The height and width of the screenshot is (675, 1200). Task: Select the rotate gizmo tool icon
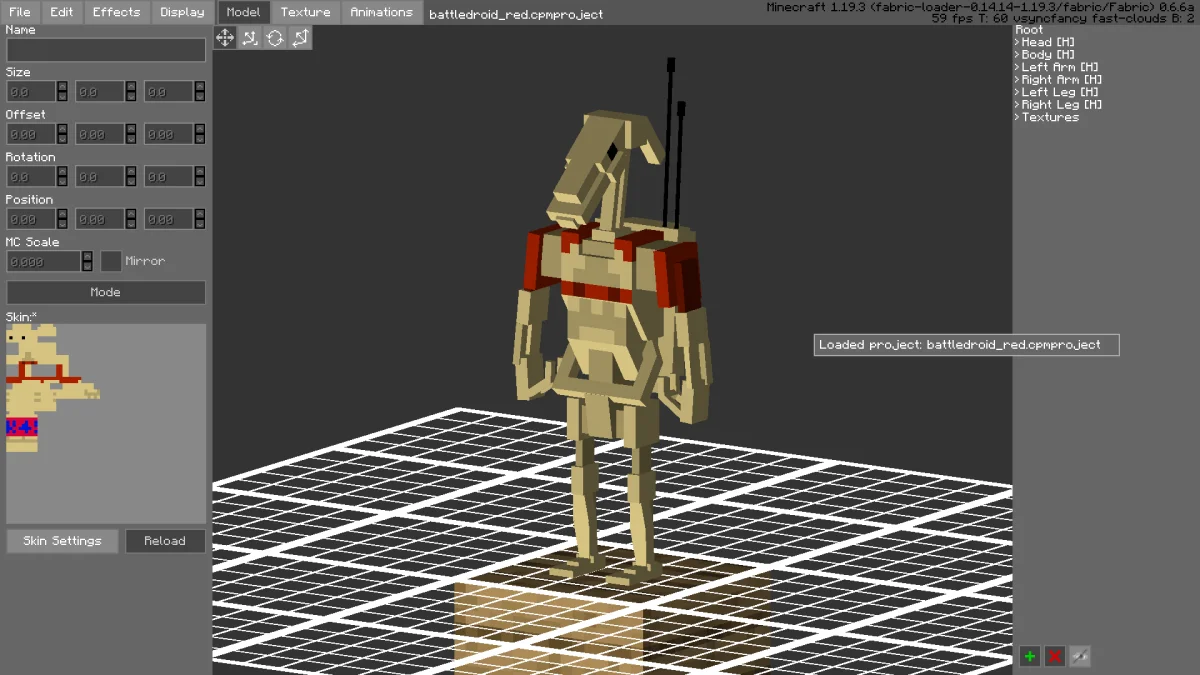[275, 38]
